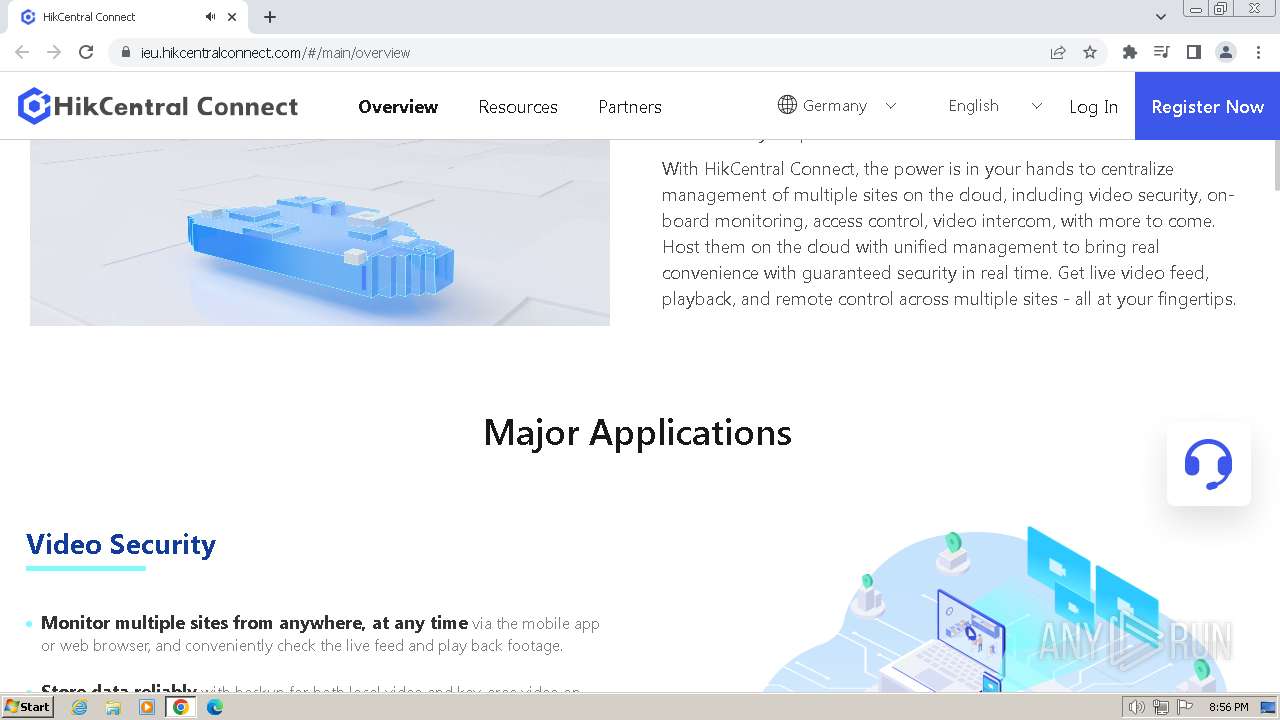Click the volume icon in system tray
1280x720 pixels.
pos(1137,707)
